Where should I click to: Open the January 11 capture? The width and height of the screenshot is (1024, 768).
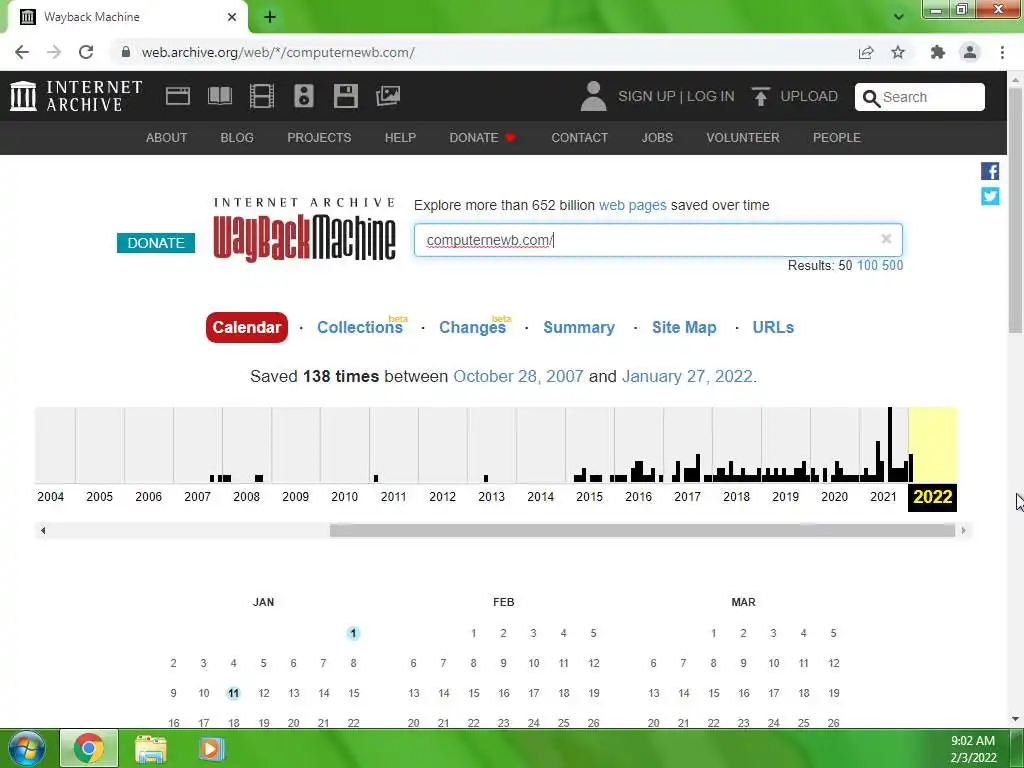click(234, 693)
